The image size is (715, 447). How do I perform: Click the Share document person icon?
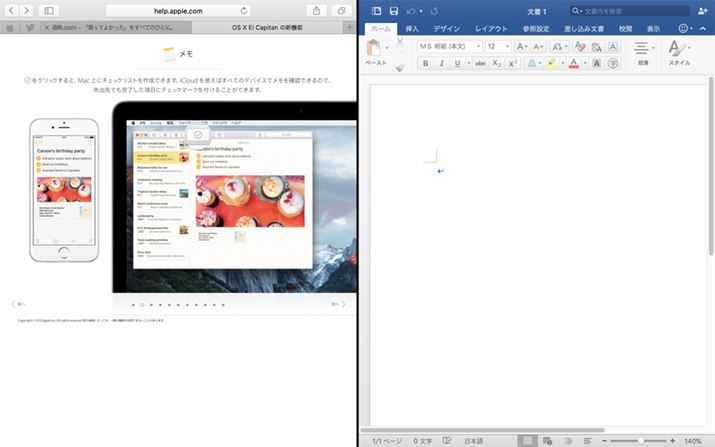click(x=702, y=11)
